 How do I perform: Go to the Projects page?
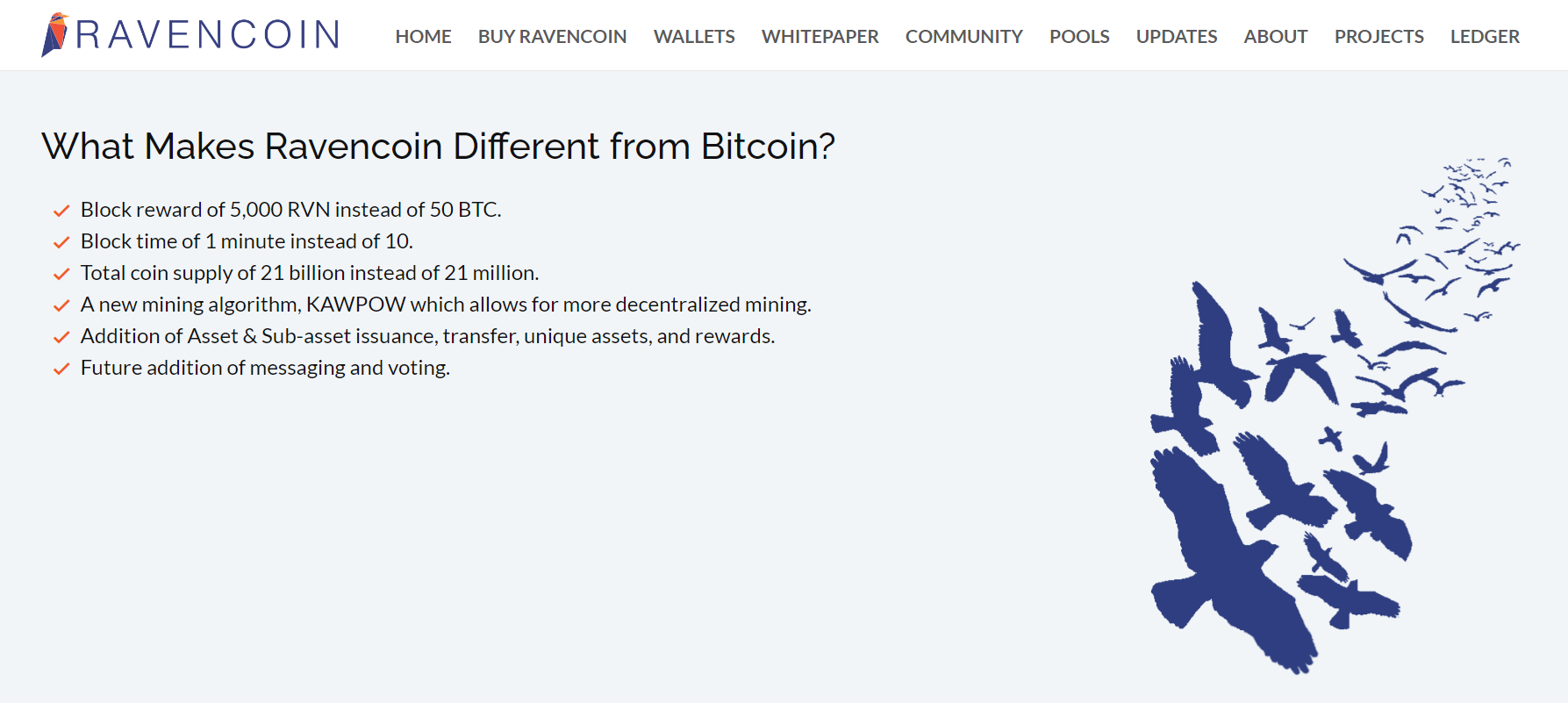(1378, 37)
